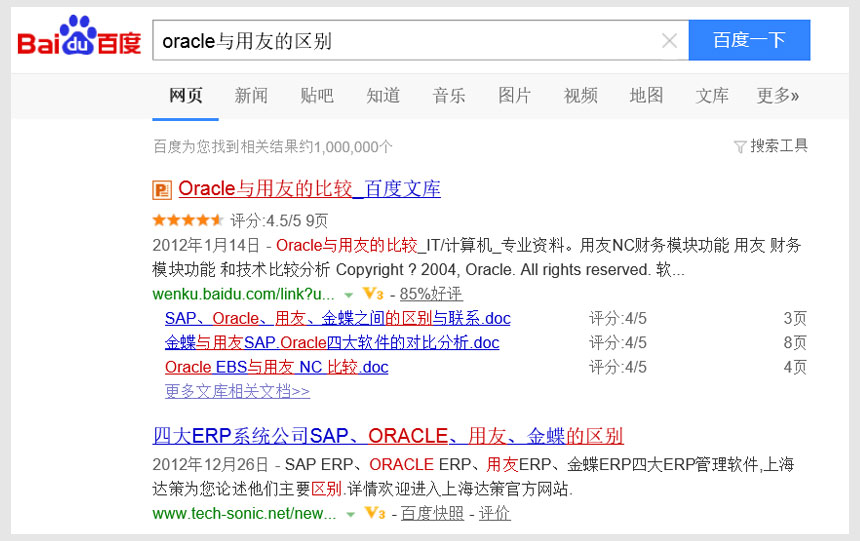Open the 百度快照 cached page link
860x541 pixels.
click(433, 513)
